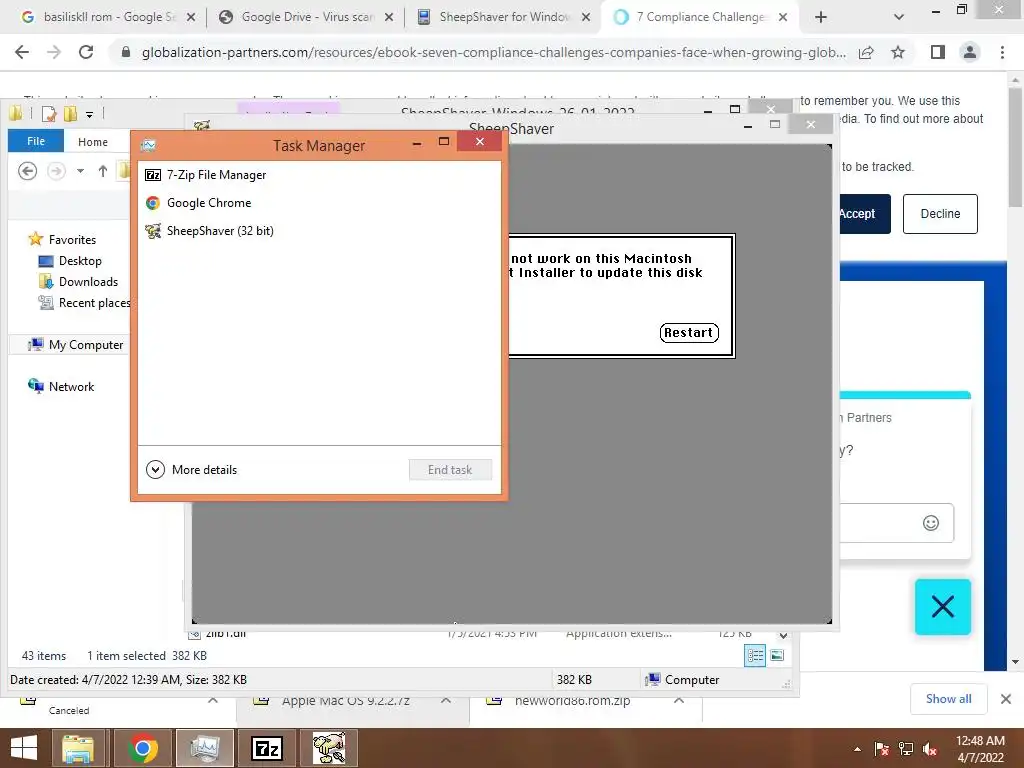The image size is (1024, 768).
Task: Click the muted volume tray icon
Action: click(x=930, y=749)
